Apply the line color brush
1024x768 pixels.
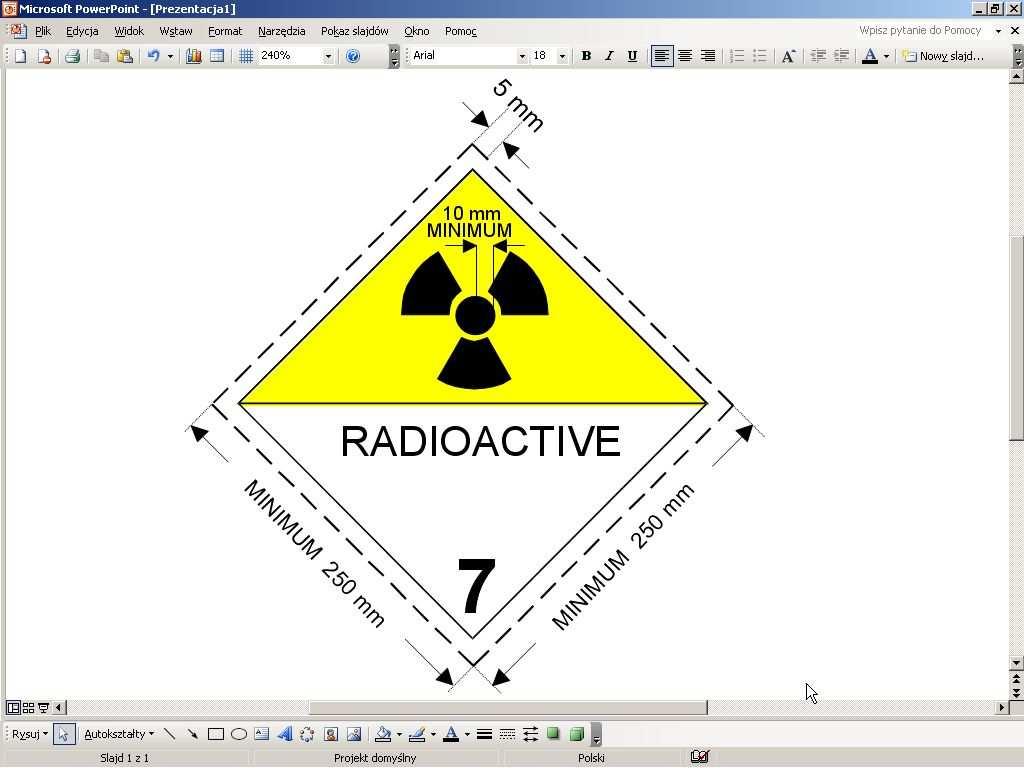(417, 734)
